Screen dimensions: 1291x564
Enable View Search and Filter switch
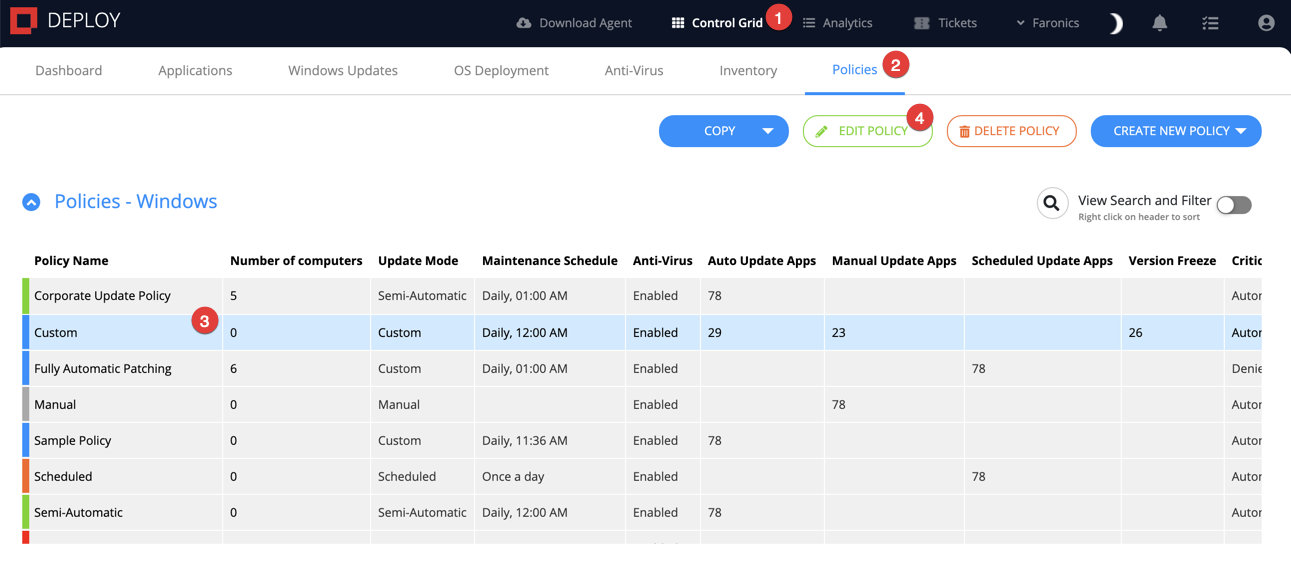pyautogui.click(x=1234, y=205)
